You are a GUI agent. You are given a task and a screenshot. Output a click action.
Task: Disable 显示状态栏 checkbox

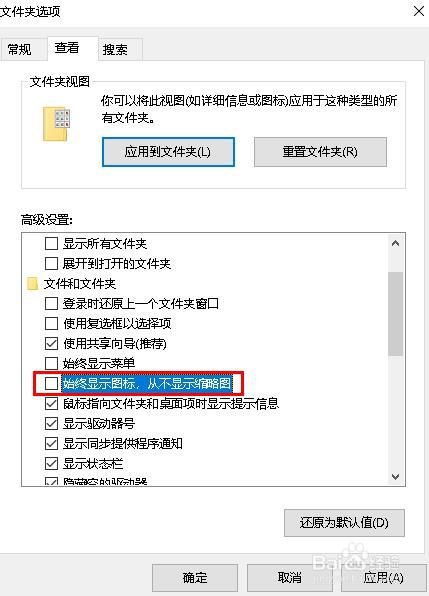[x=51, y=463]
